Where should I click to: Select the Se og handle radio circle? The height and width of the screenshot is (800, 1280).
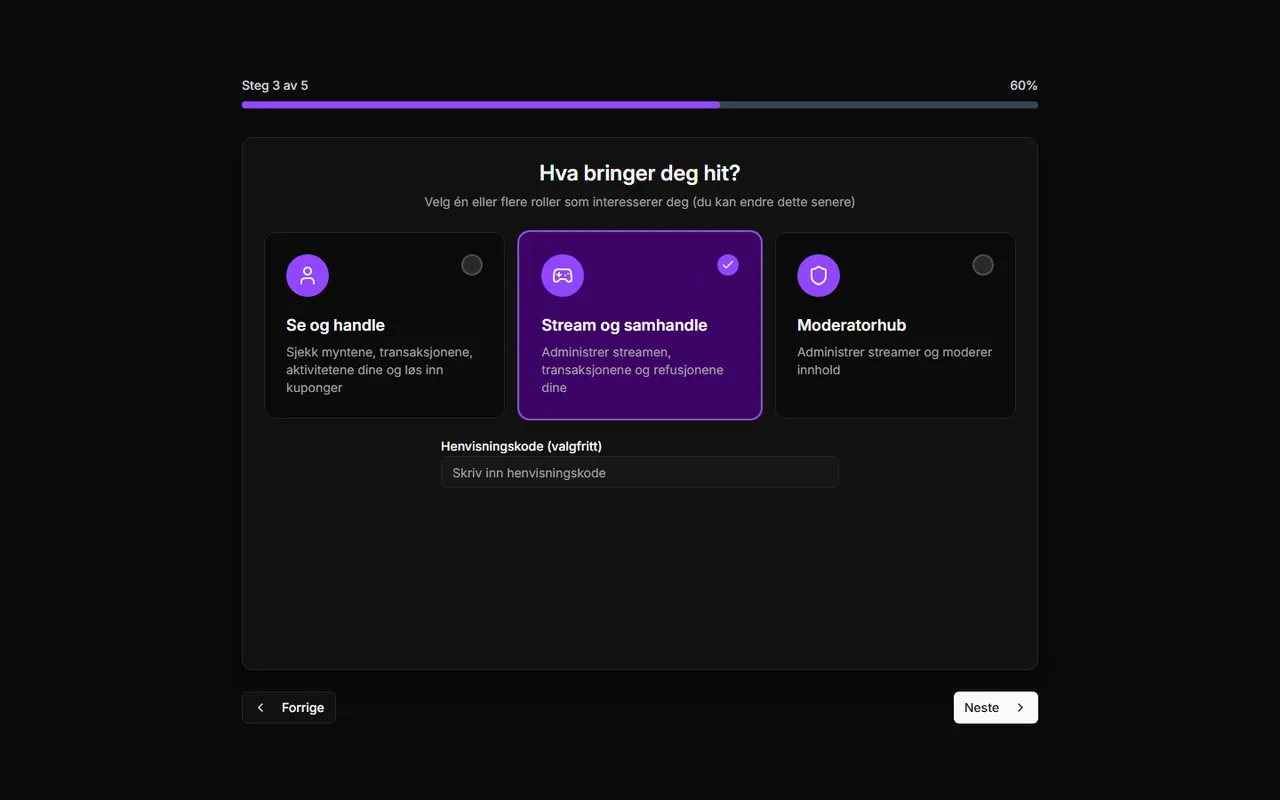tap(472, 265)
